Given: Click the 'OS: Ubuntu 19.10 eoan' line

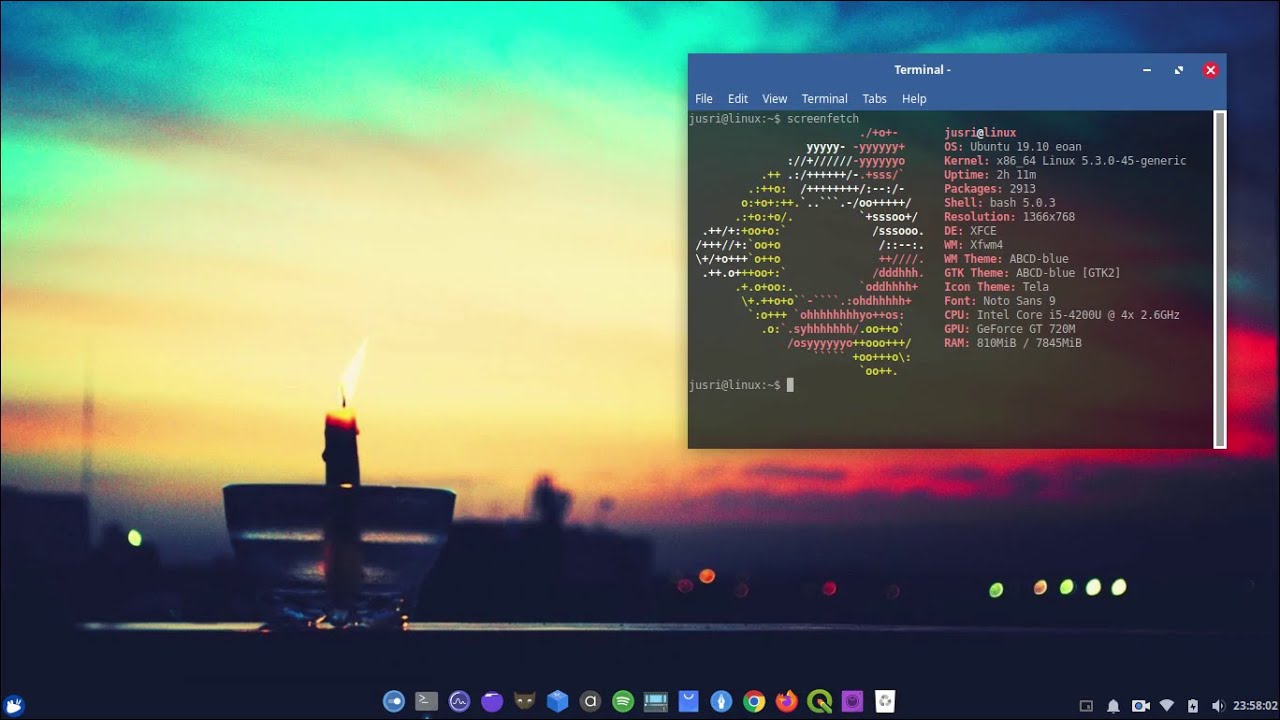Looking at the screenshot, I should tap(1012, 147).
